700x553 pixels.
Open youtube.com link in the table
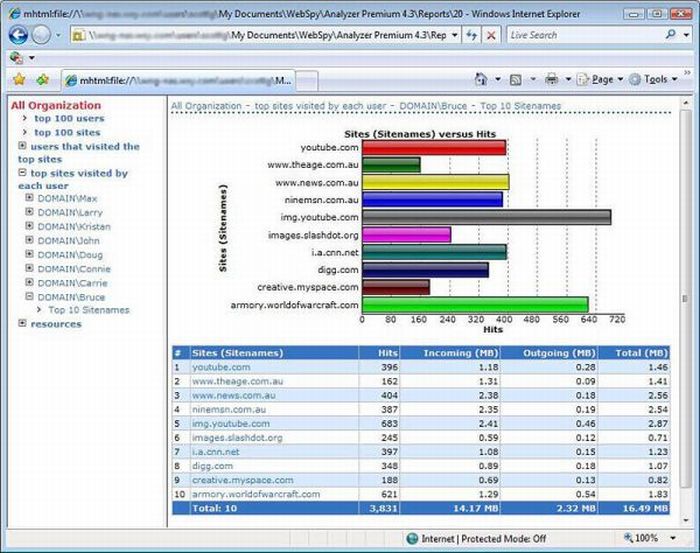[x=221, y=367]
